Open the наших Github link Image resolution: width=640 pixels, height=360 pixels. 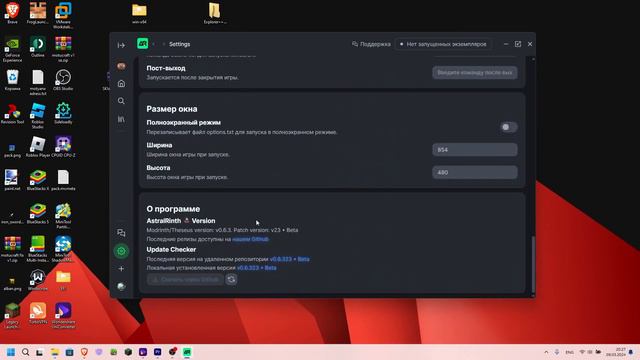point(250,239)
